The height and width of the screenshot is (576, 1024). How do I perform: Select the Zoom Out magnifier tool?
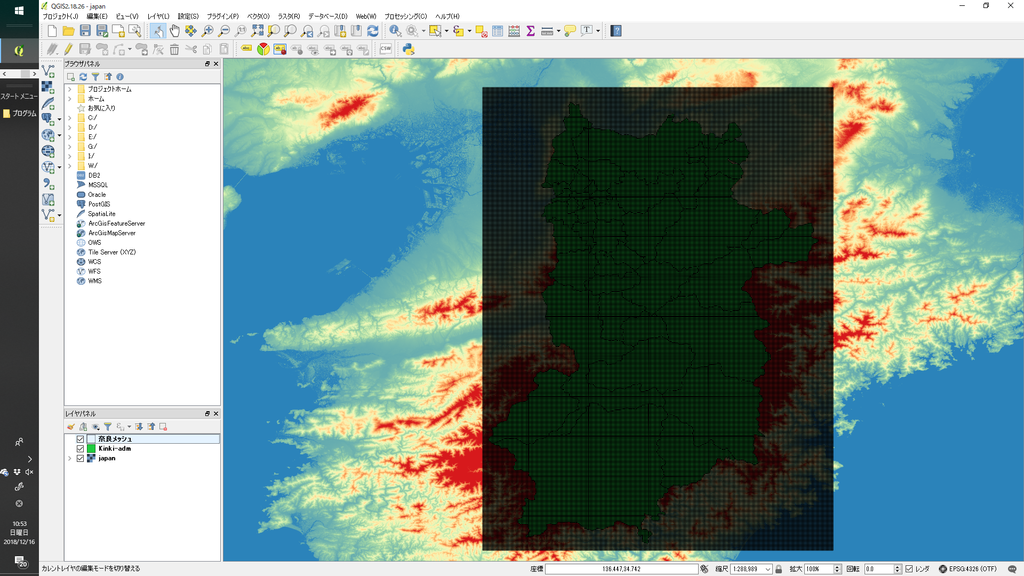click(x=224, y=31)
